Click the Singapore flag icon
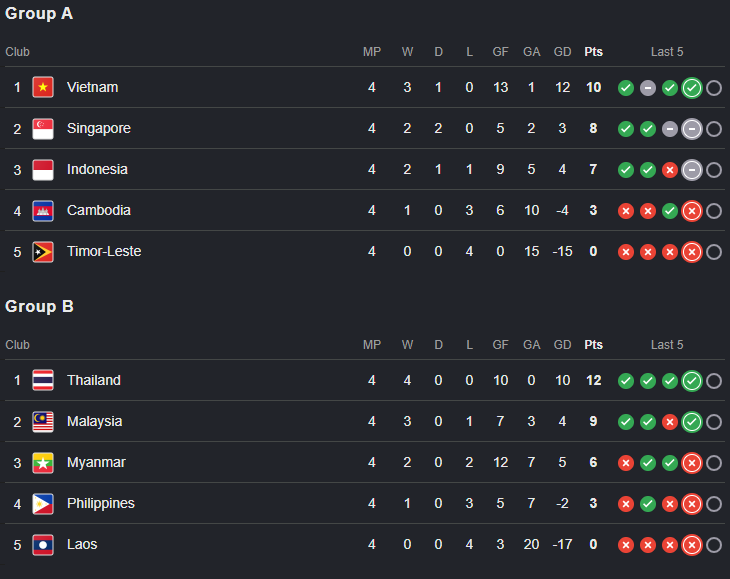Image resolution: width=730 pixels, height=579 pixels. tap(43, 128)
